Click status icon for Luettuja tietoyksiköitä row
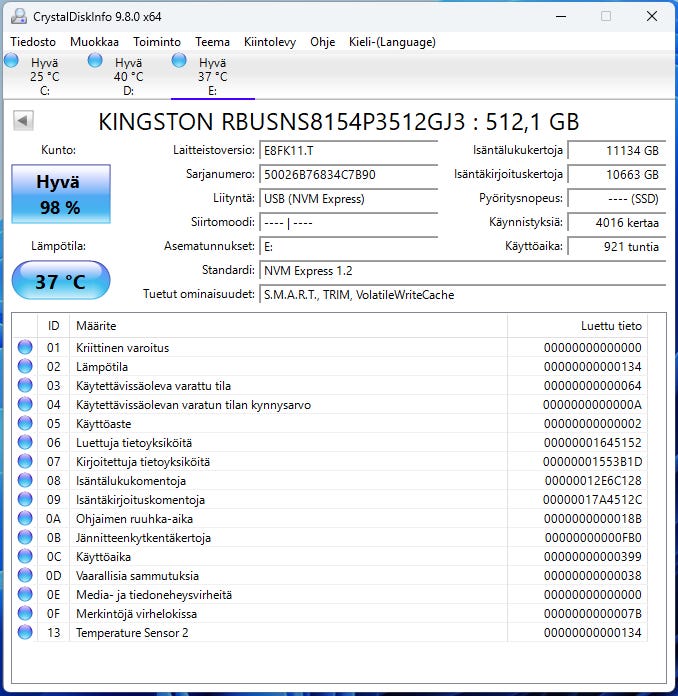Viewport: 678px width, 696px height. (25, 442)
